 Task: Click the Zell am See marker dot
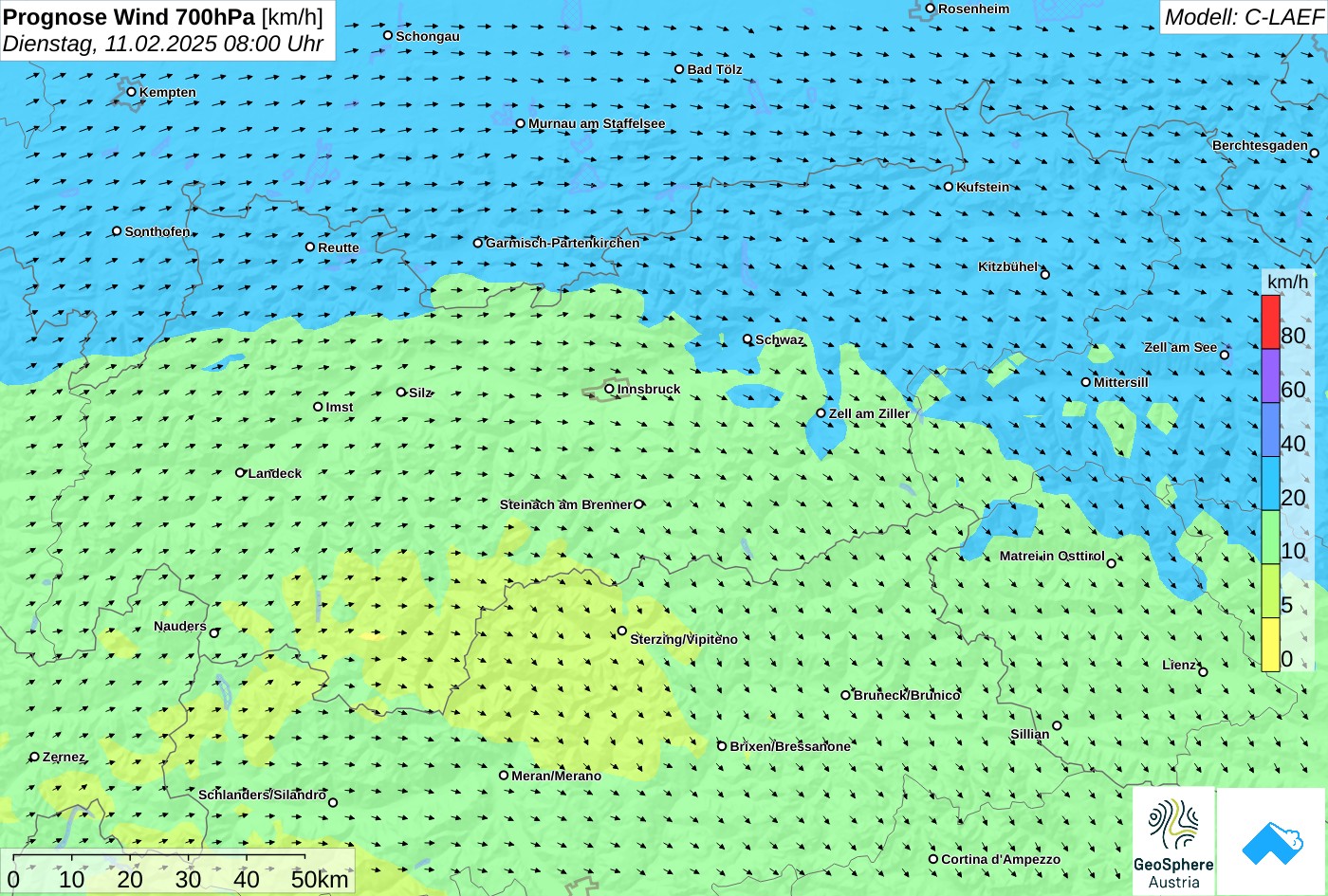click(x=1224, y=355)
